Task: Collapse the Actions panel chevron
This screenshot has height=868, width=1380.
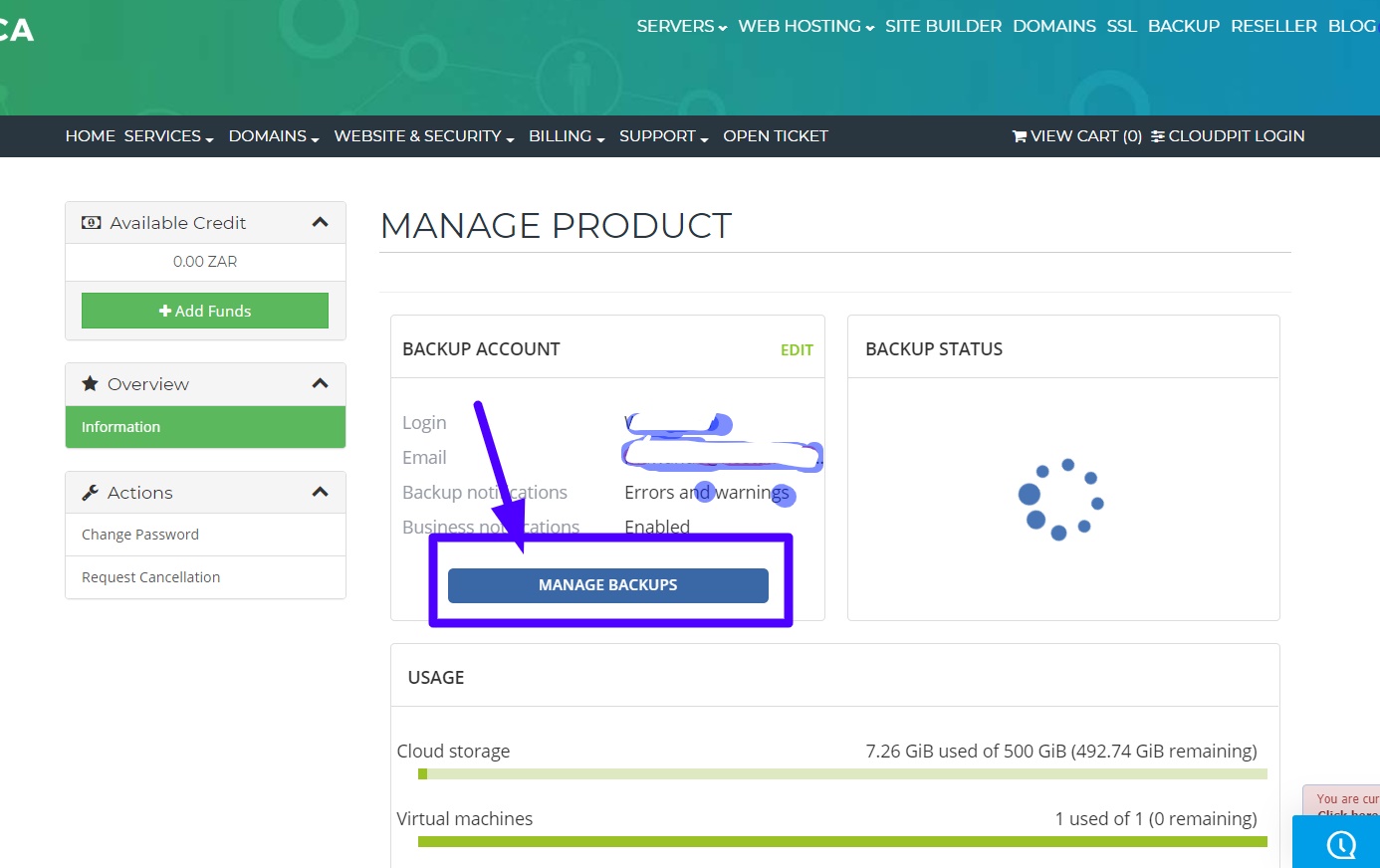Action: (x=320, y=492)
